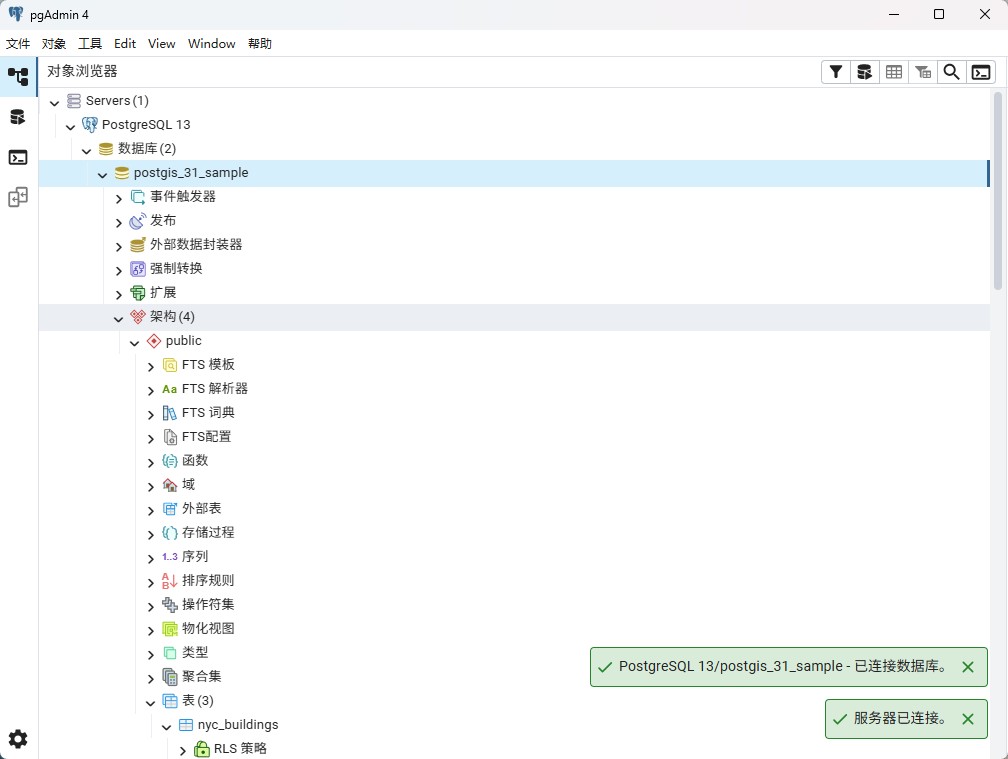Click the 对象浏览器 panel title
The image size is (1008, 759).
(x=82, y=71)
